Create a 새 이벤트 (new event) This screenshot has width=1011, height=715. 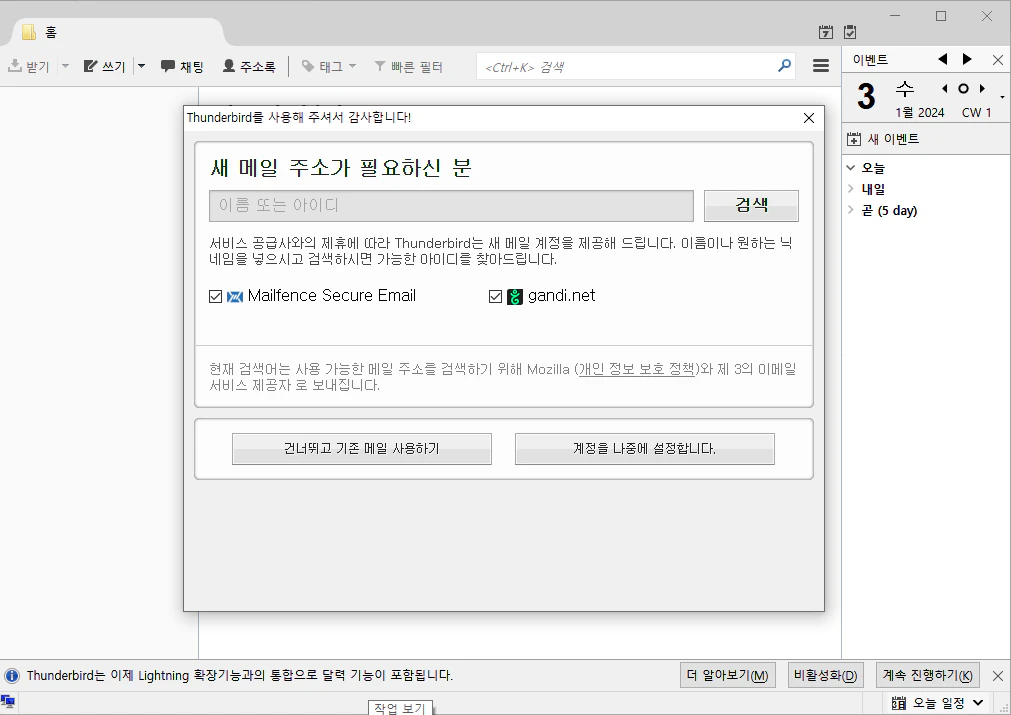(x=883, y=139)
